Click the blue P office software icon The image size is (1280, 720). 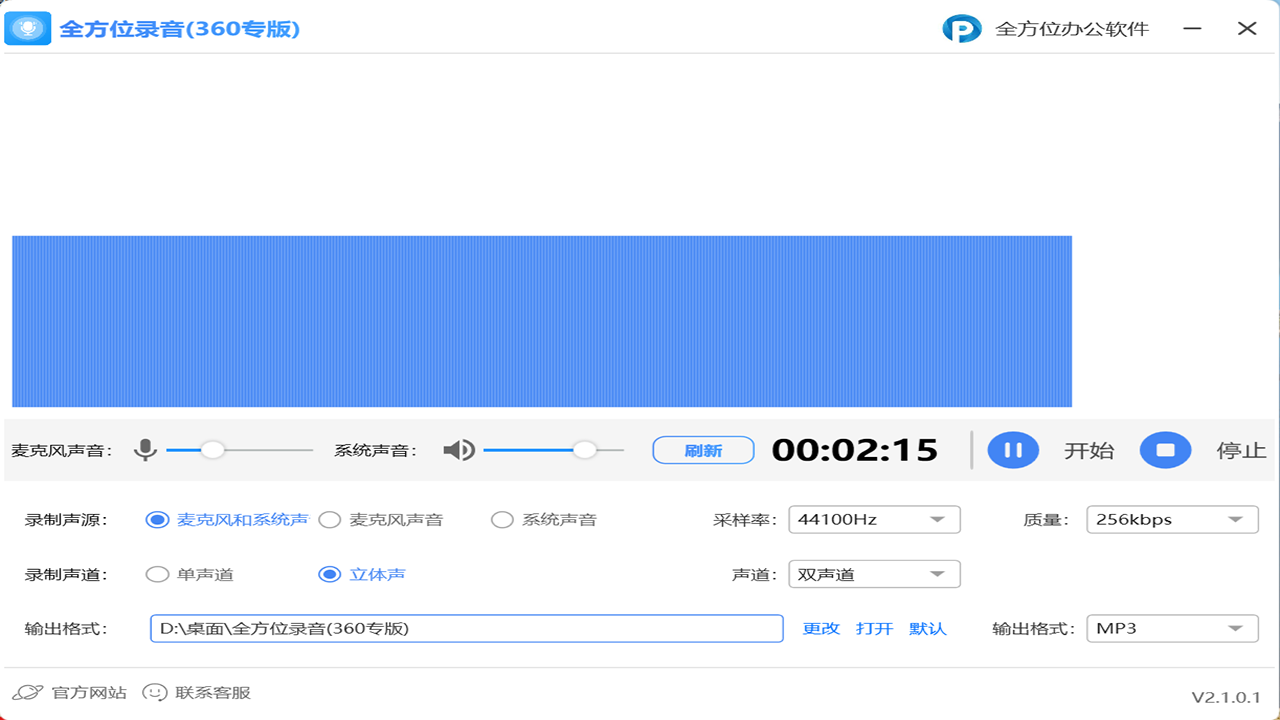961,29
